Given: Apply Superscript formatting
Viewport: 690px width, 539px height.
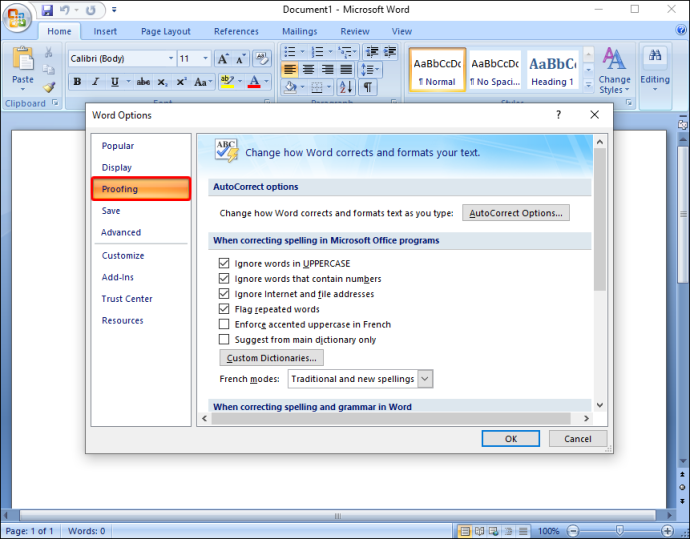Looking at the screenshot, I should point(181,82).
